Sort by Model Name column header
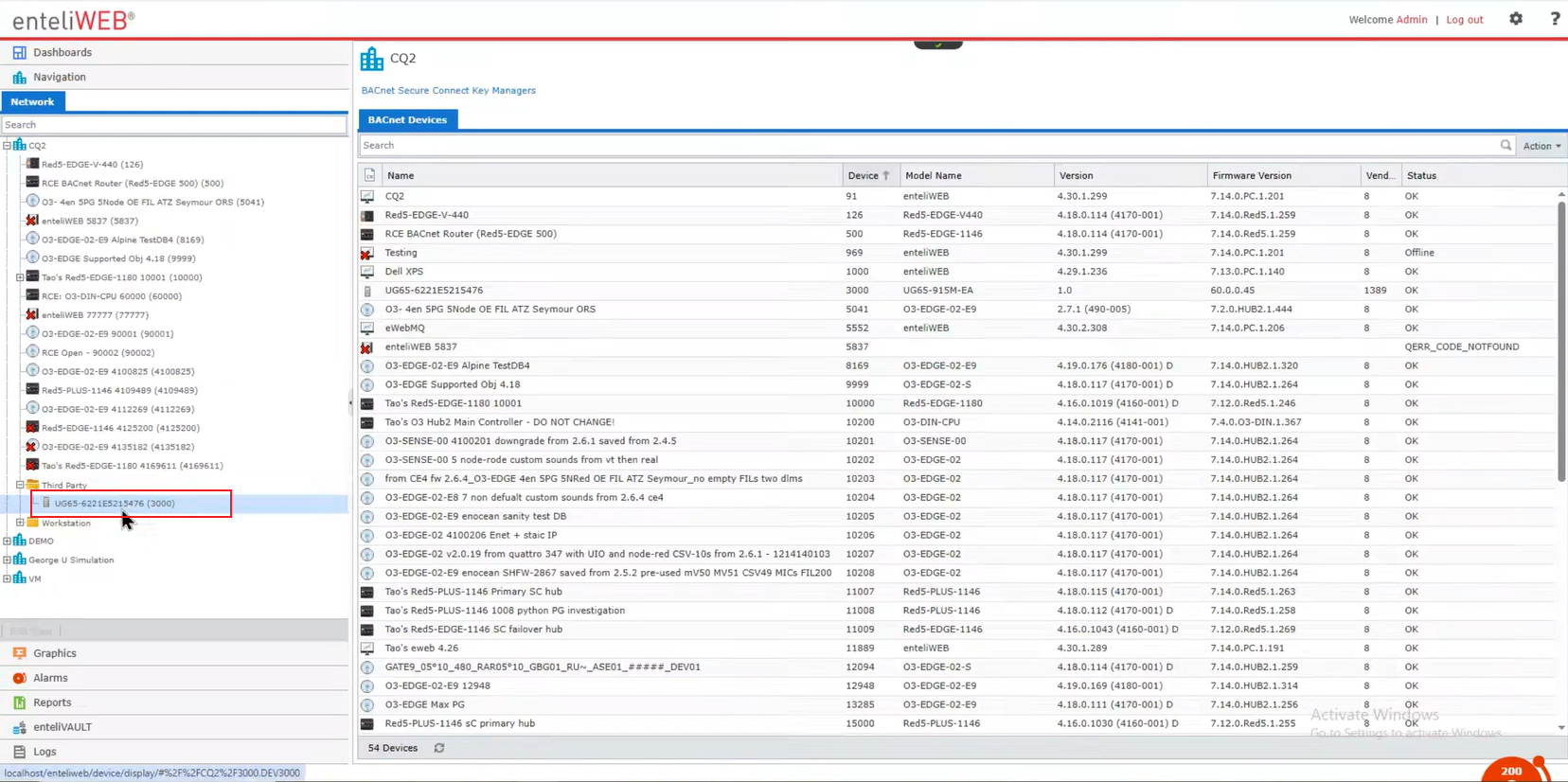This screenshot has height=782, width=1568. (976, 175)
